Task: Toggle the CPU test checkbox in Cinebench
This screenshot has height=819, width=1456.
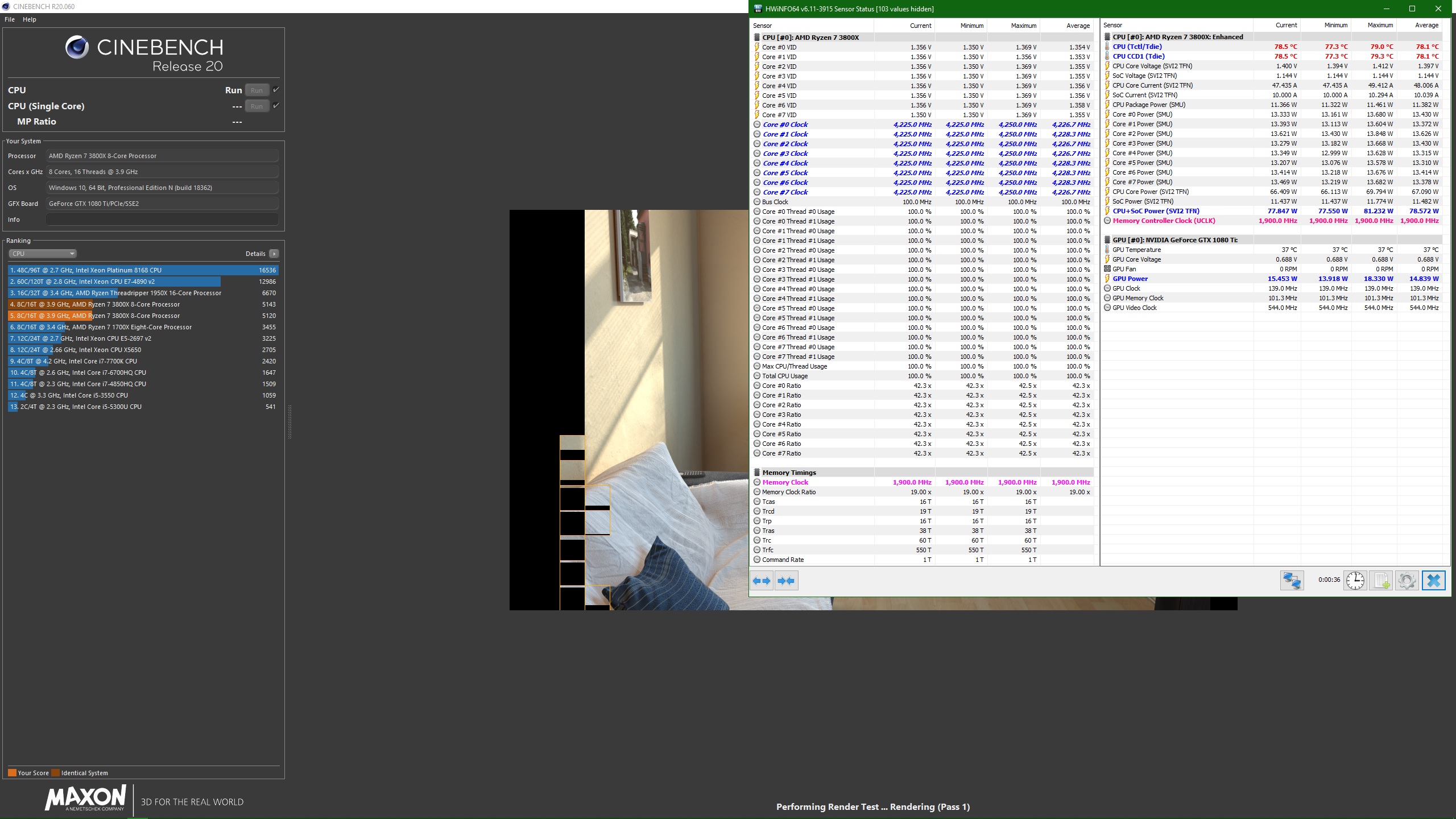Action: pyautogui.click(x=276, y=90)
